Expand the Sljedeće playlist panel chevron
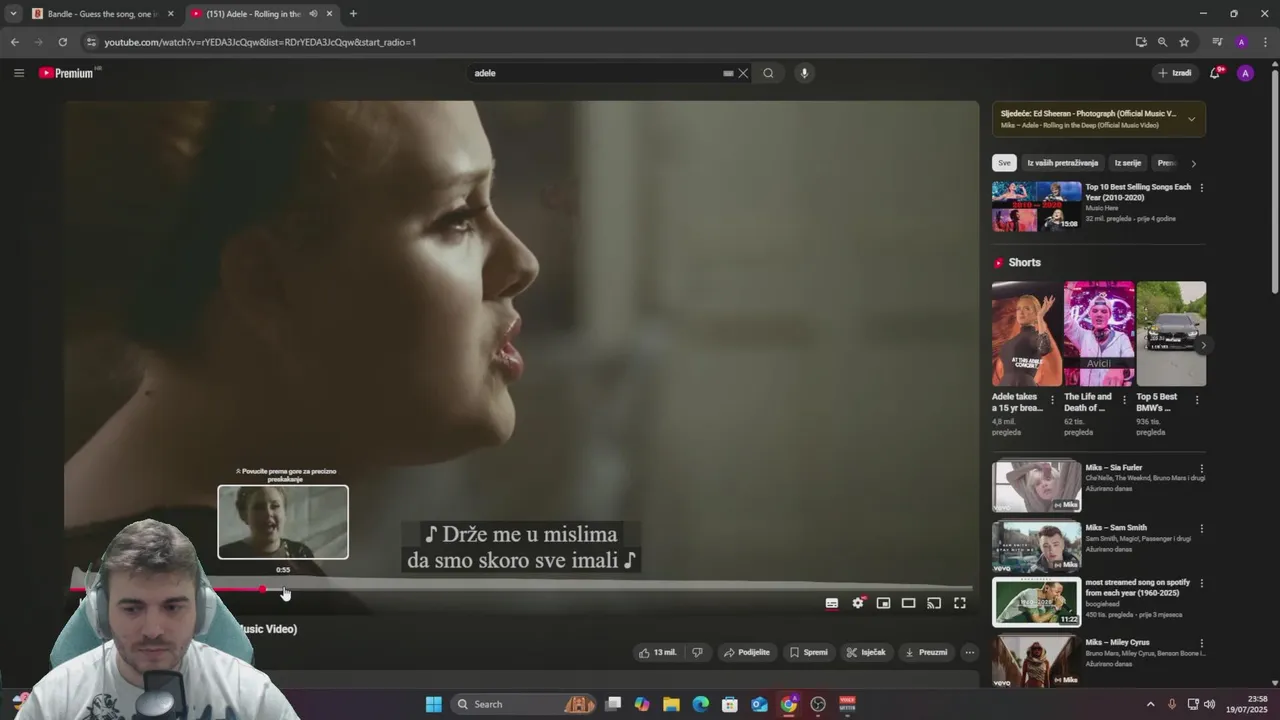The image size is (1280, 720). (1191, 119)
